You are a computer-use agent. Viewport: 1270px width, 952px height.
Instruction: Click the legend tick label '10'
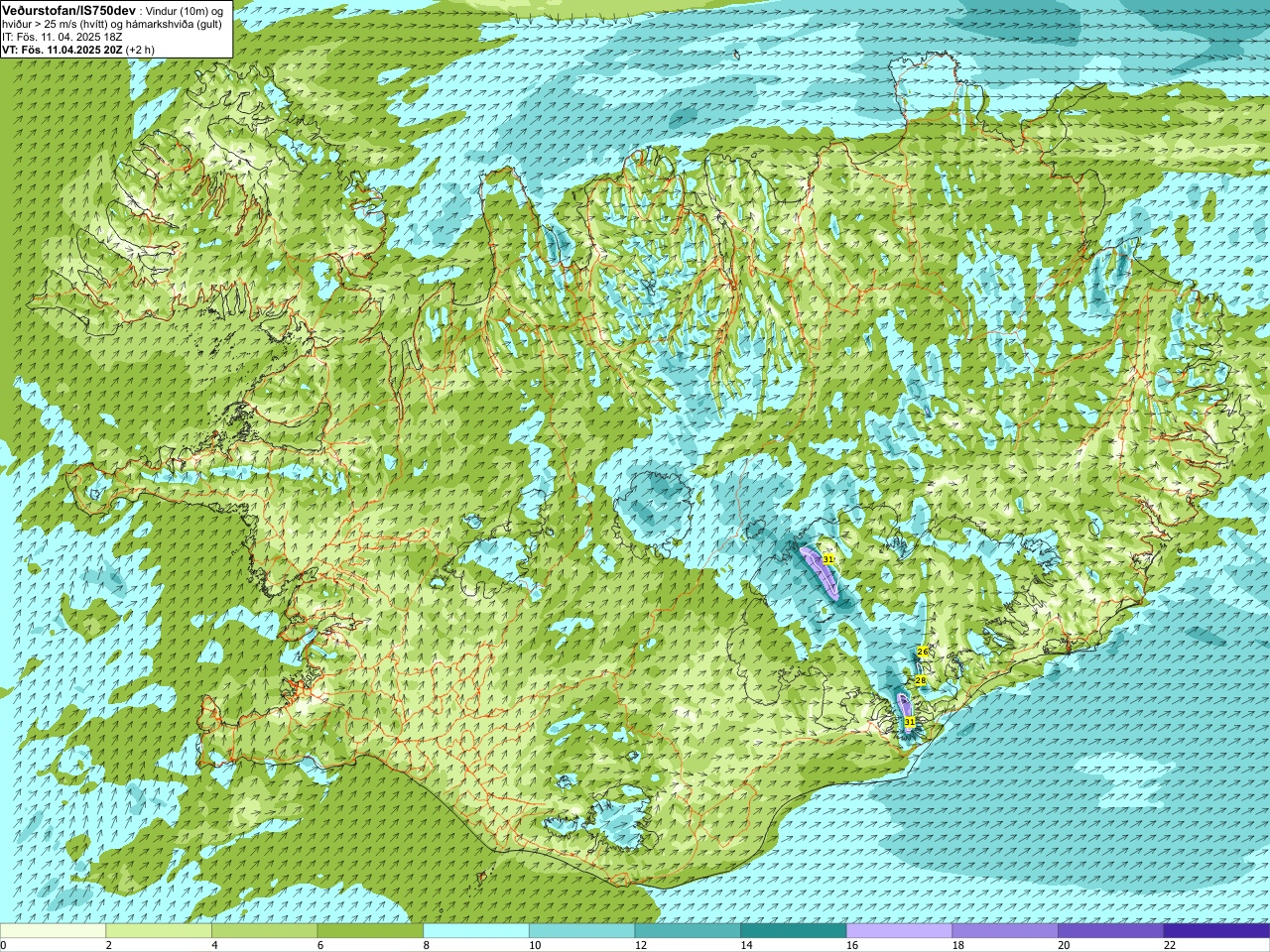click(535, 945)
